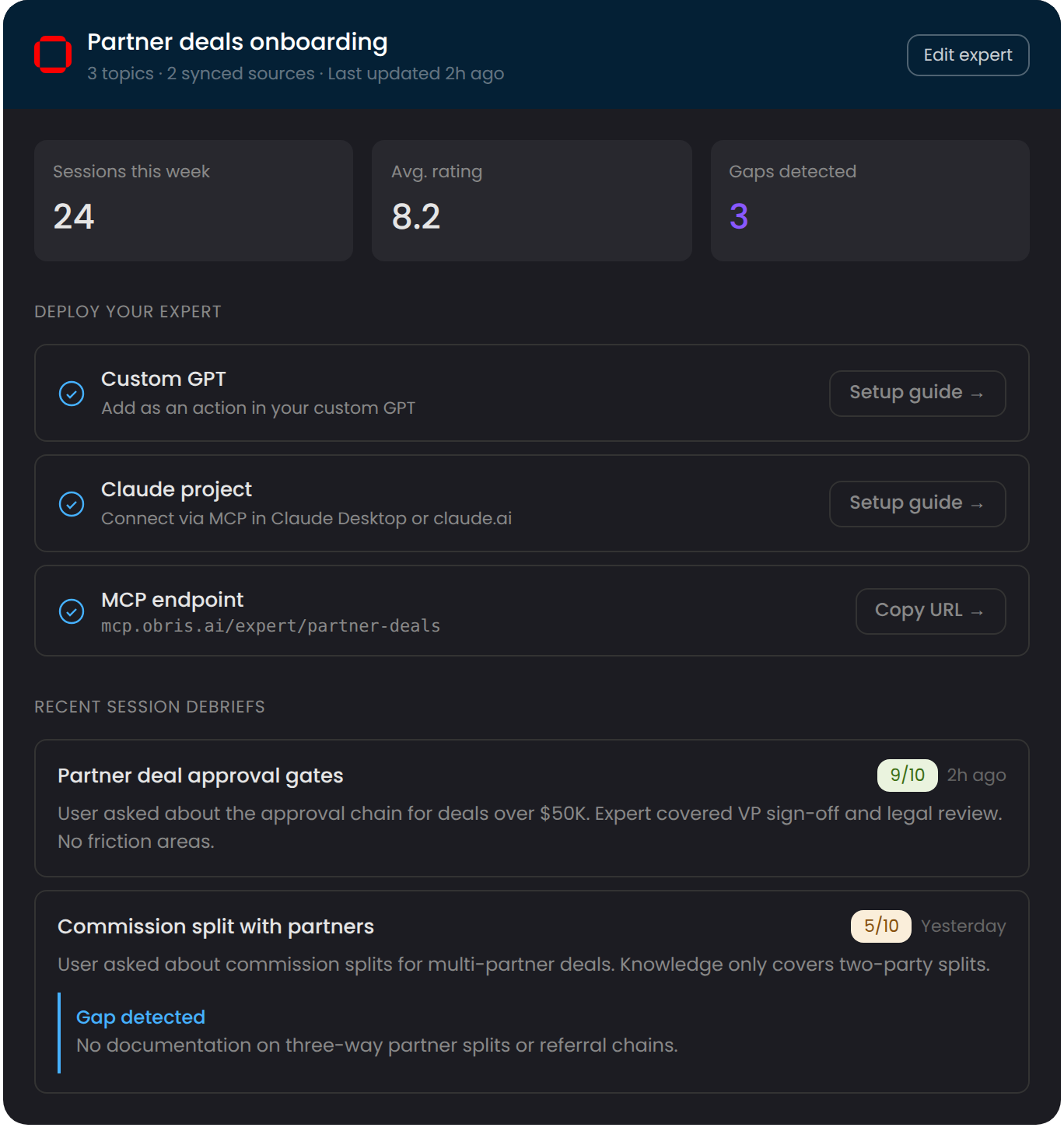
Task: Click the Edit expert button
Action: point(968,54)
